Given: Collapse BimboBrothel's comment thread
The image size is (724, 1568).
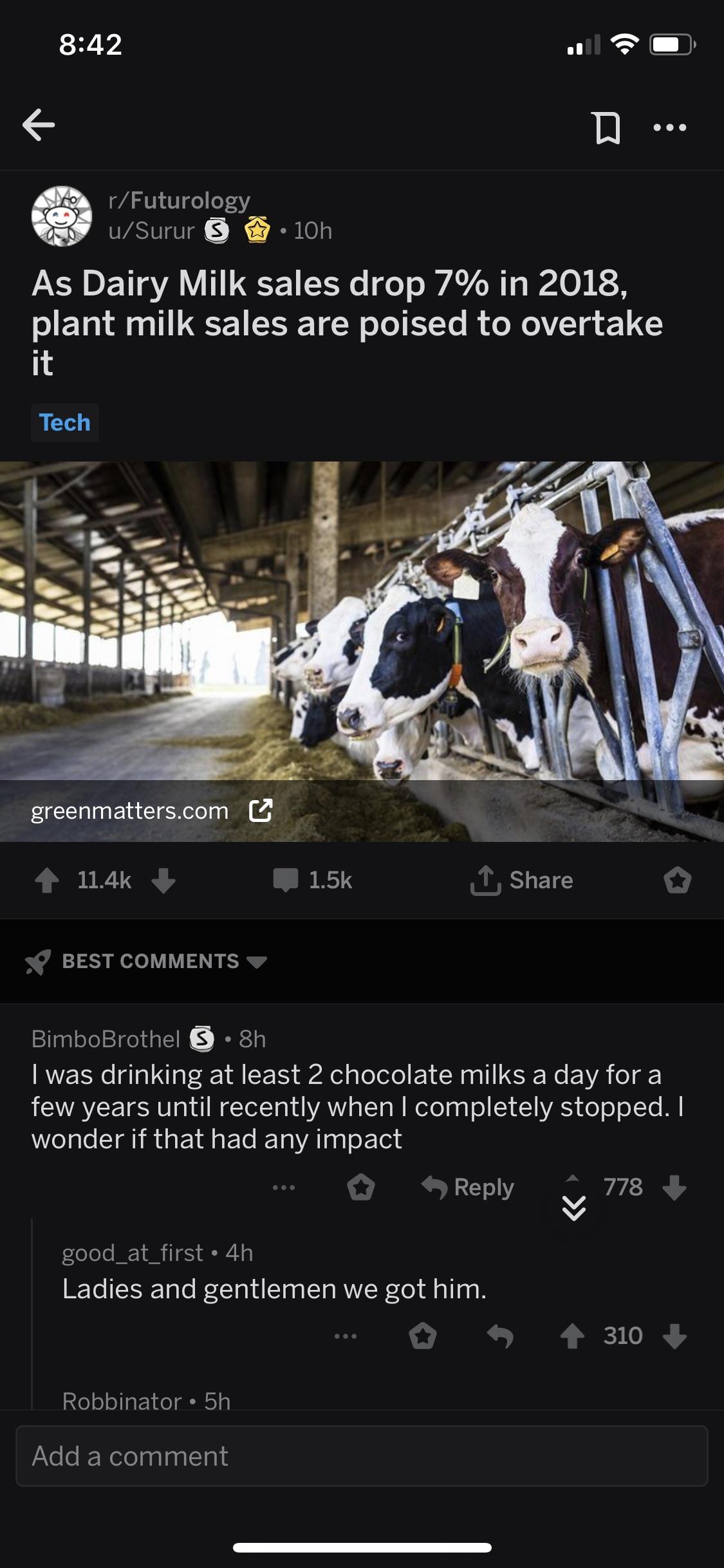Looking at the screenshot, I should [x=573, y=1208].
